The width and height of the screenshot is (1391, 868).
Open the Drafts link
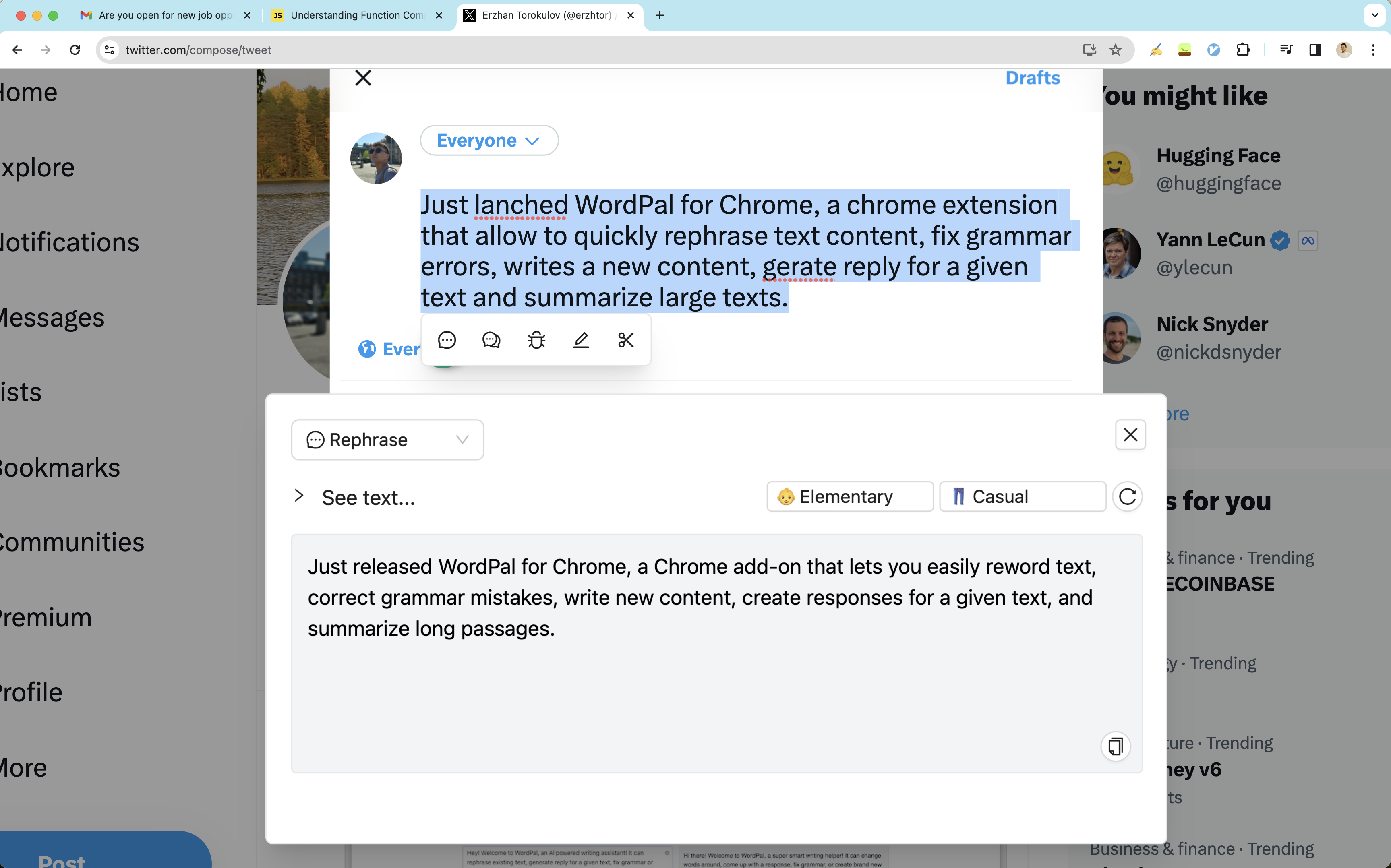point(1032,78)
